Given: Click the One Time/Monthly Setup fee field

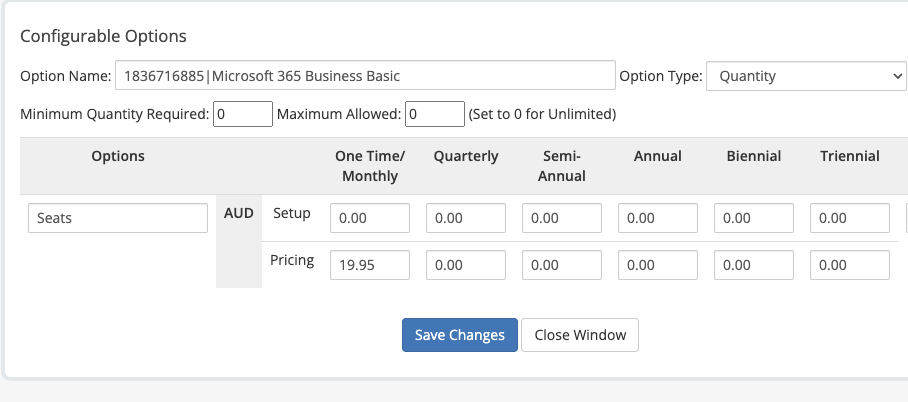Looking at the screenshot, I should (370, 218).
